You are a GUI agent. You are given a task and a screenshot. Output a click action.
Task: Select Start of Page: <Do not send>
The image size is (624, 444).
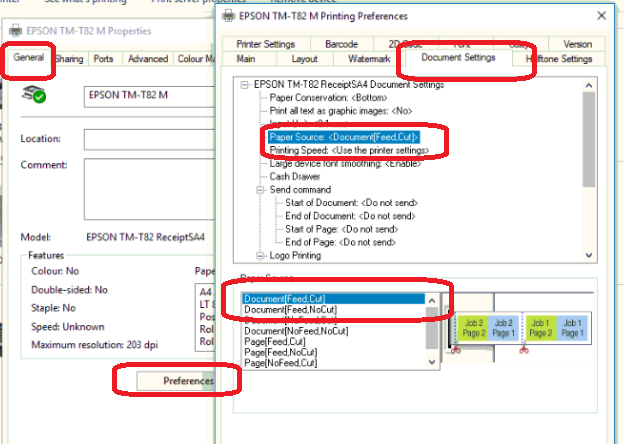pyautogui.click(x=341, y=229)
